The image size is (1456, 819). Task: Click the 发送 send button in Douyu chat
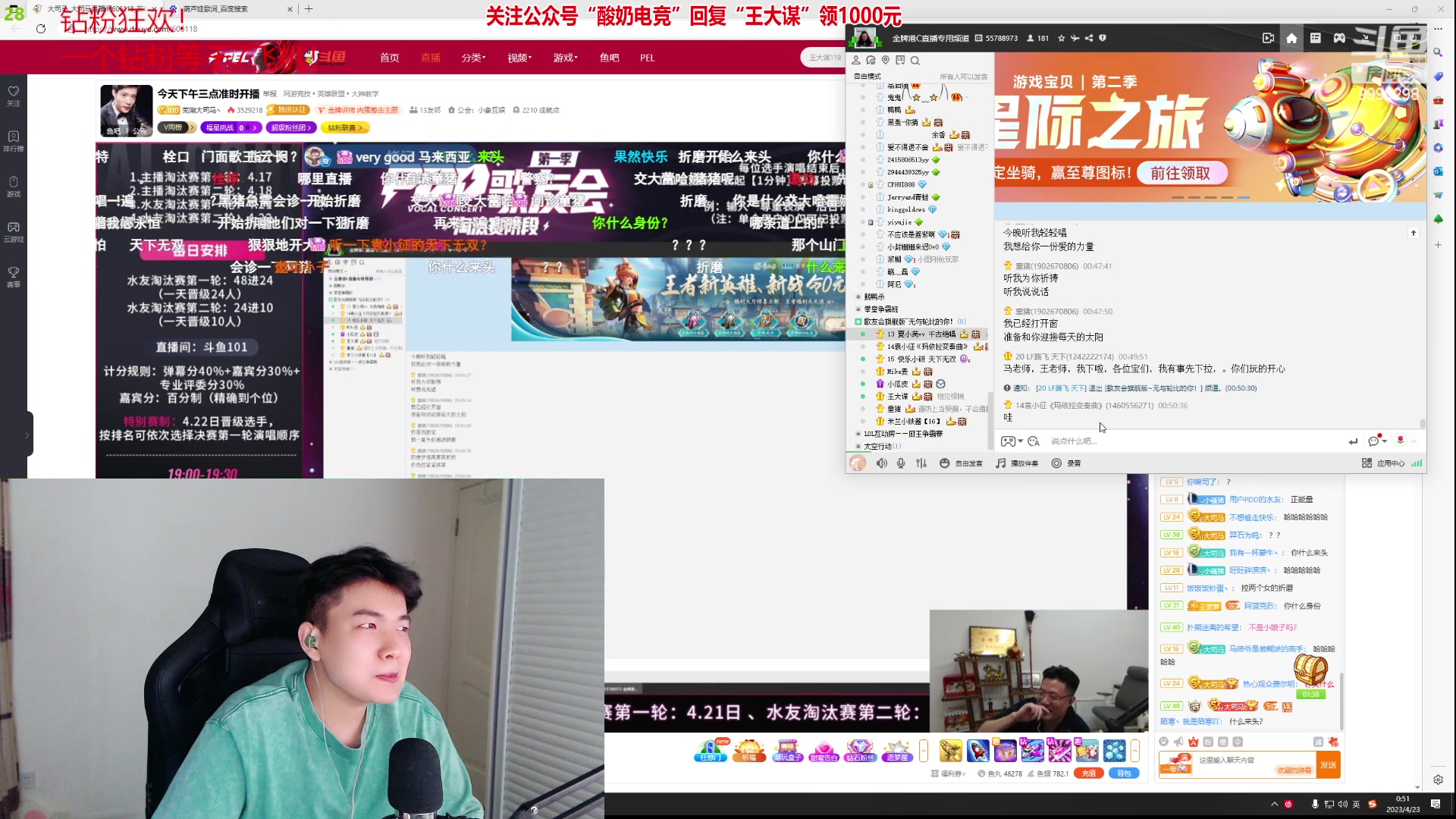point(1329,764)
